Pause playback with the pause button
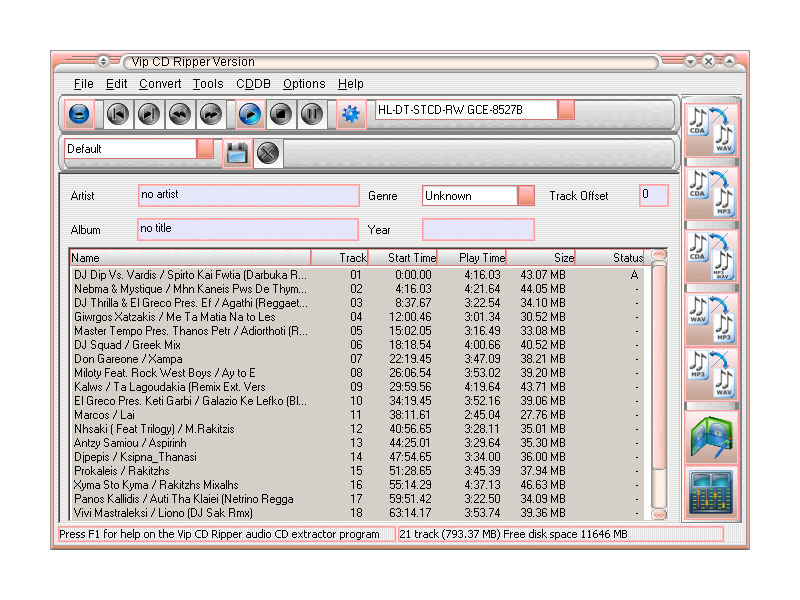800x600 pixels. [x=312, y=113]
